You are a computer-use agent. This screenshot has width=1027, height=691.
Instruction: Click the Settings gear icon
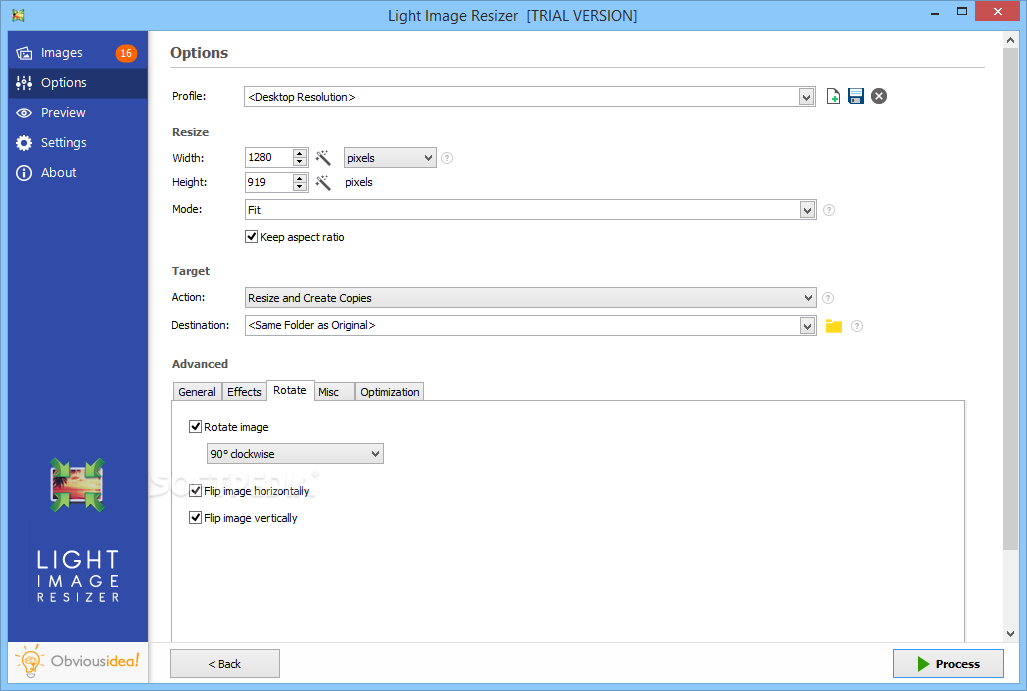(x=24, y=143)
